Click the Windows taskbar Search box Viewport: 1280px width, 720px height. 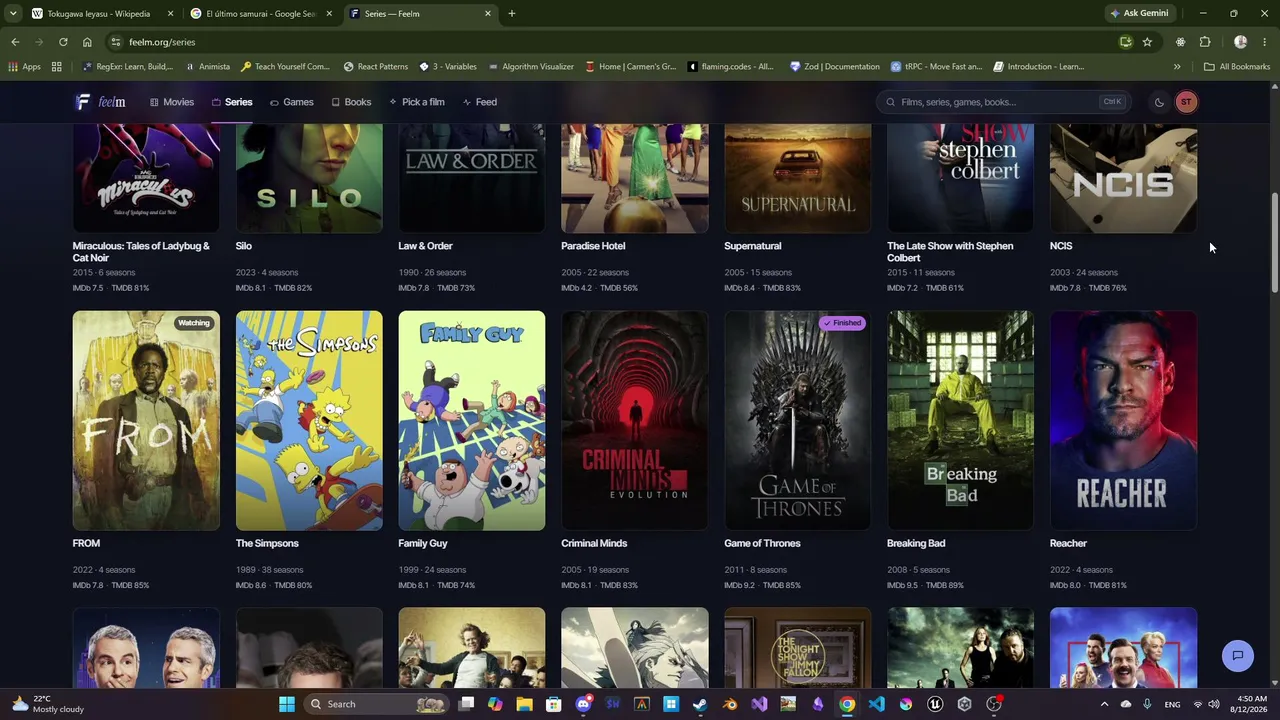[376, 704]
